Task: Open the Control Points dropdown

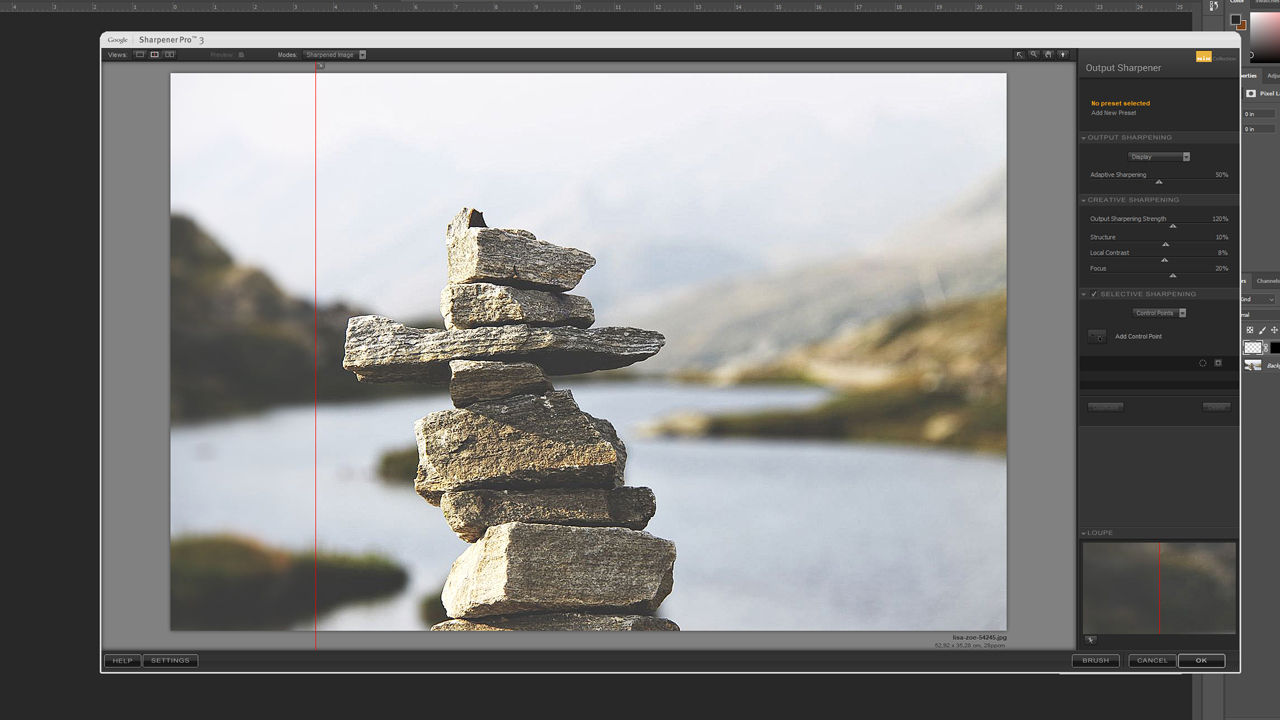Action: point(1159,313)
